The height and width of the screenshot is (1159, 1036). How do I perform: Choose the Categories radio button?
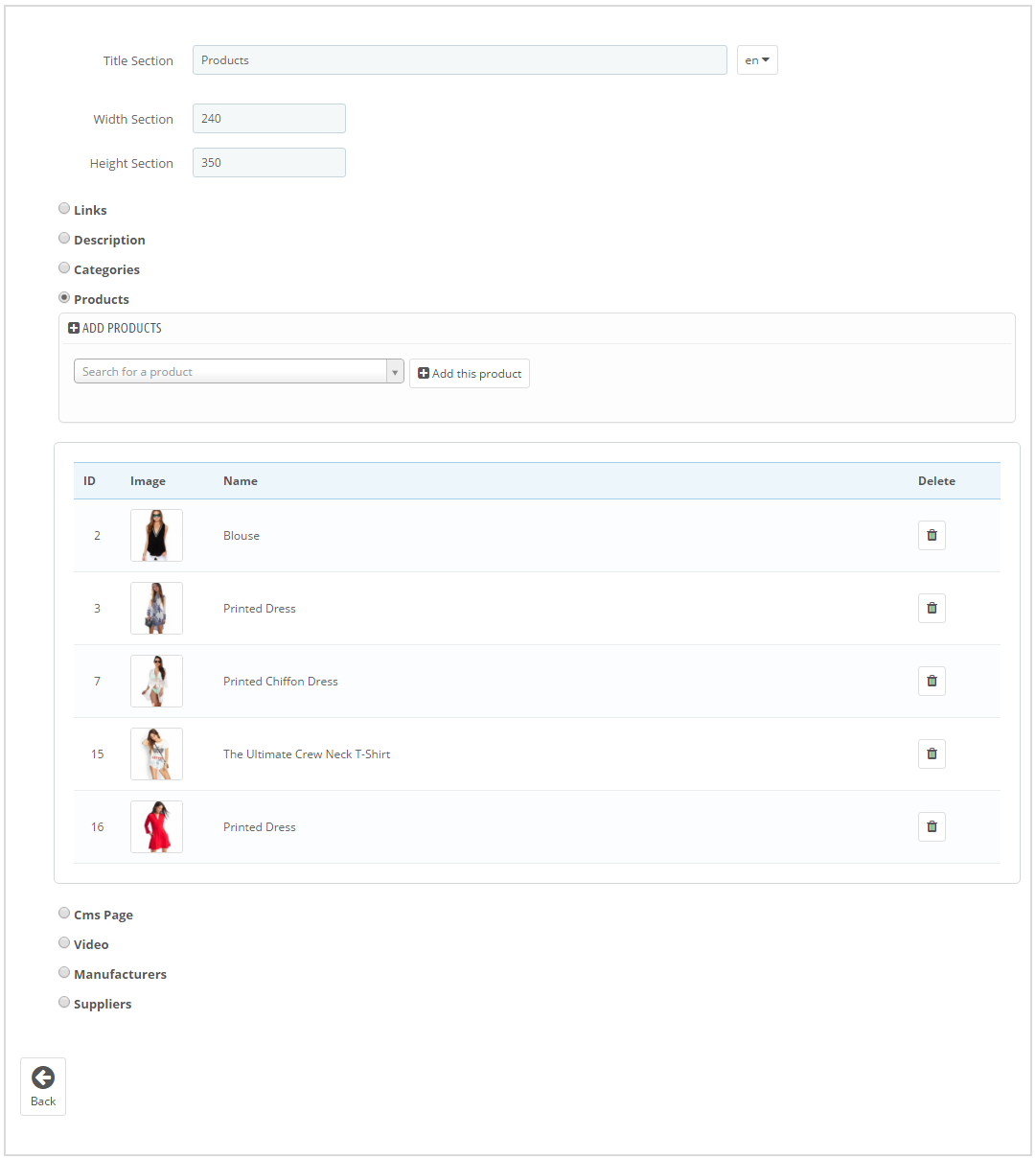pyautogui.click(x=64, y=267)
